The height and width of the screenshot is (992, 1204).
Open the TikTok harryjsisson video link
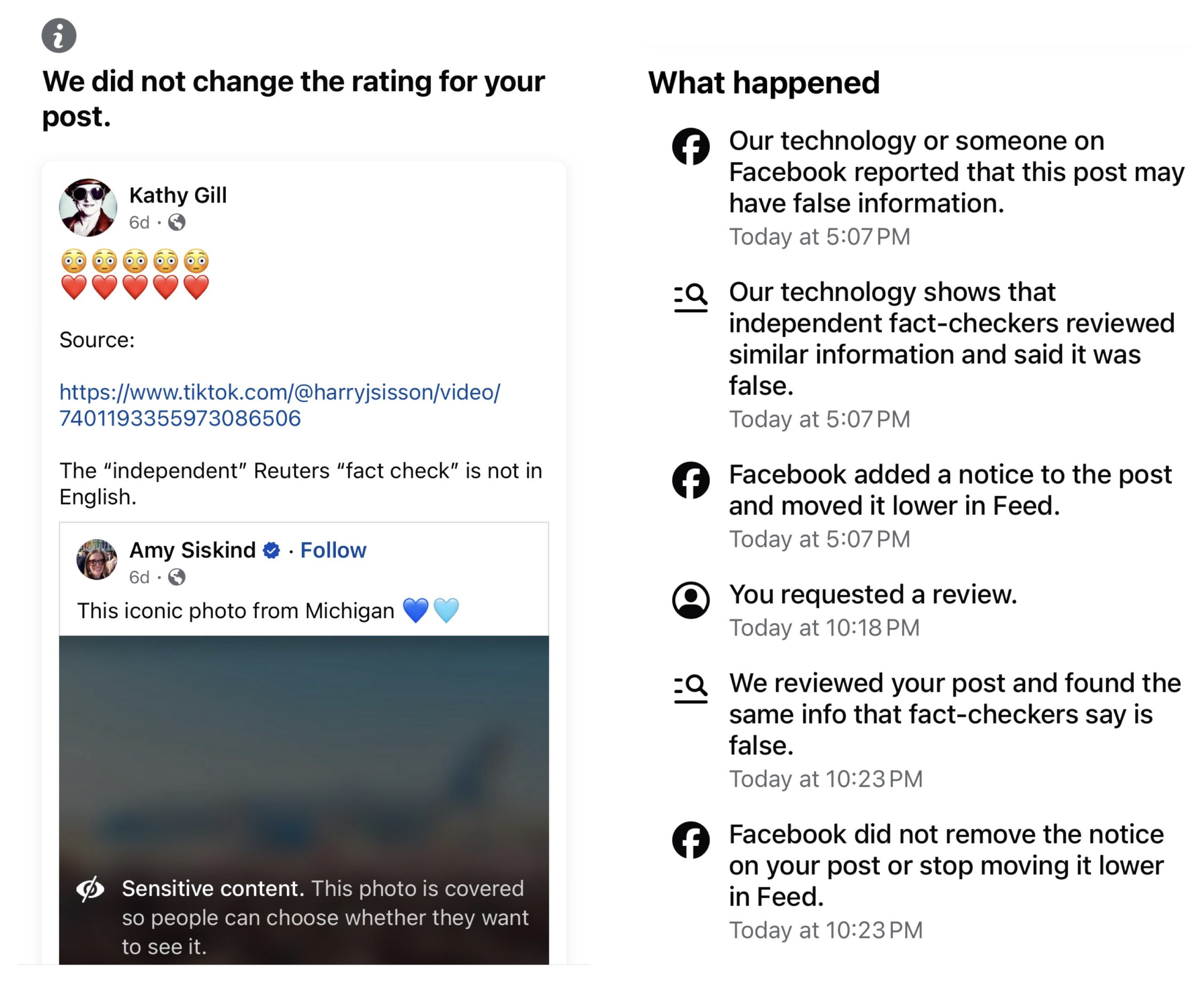[279, 405]
